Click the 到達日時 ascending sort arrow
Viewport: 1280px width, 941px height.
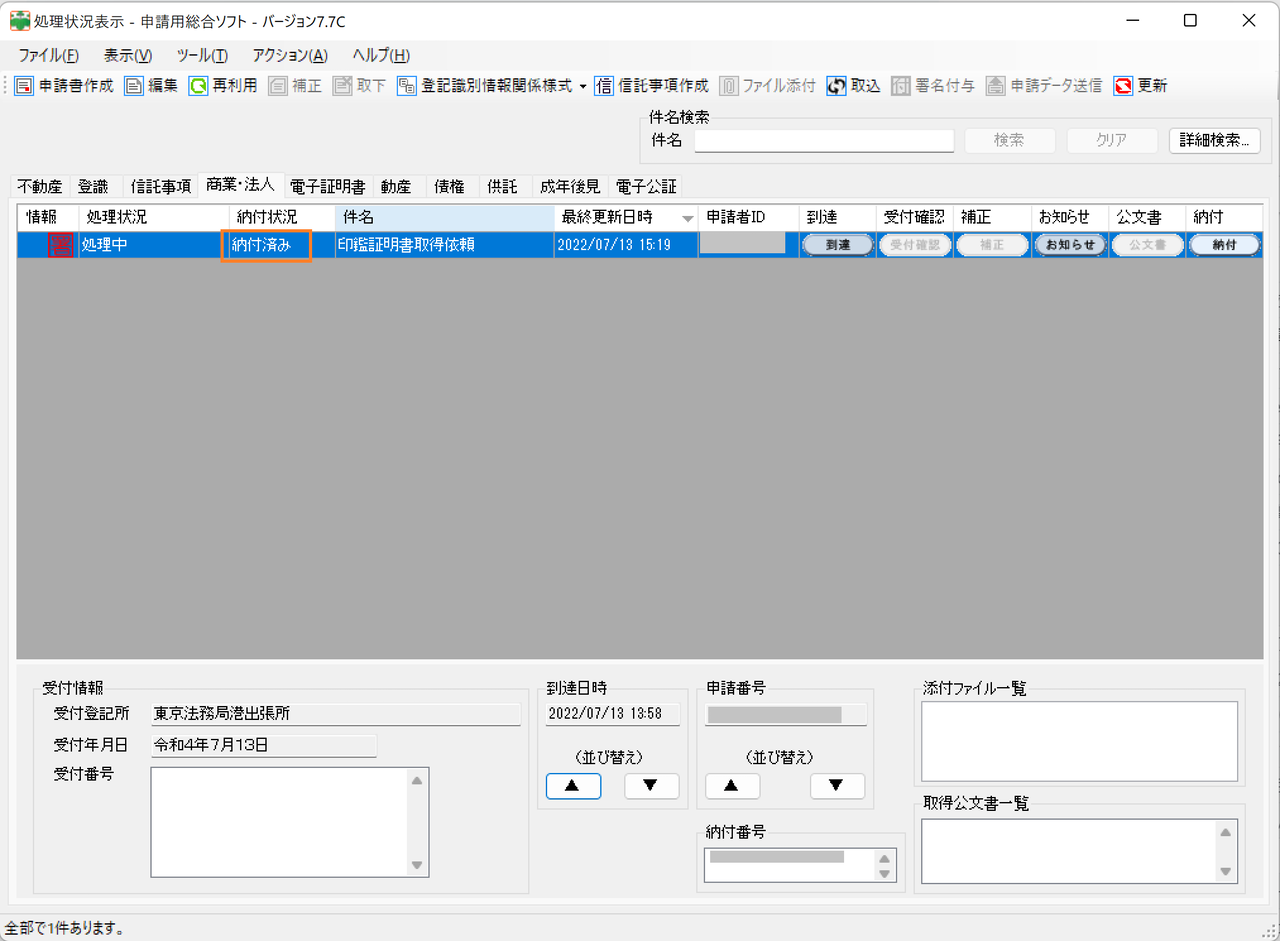click(x=572, y=786)
